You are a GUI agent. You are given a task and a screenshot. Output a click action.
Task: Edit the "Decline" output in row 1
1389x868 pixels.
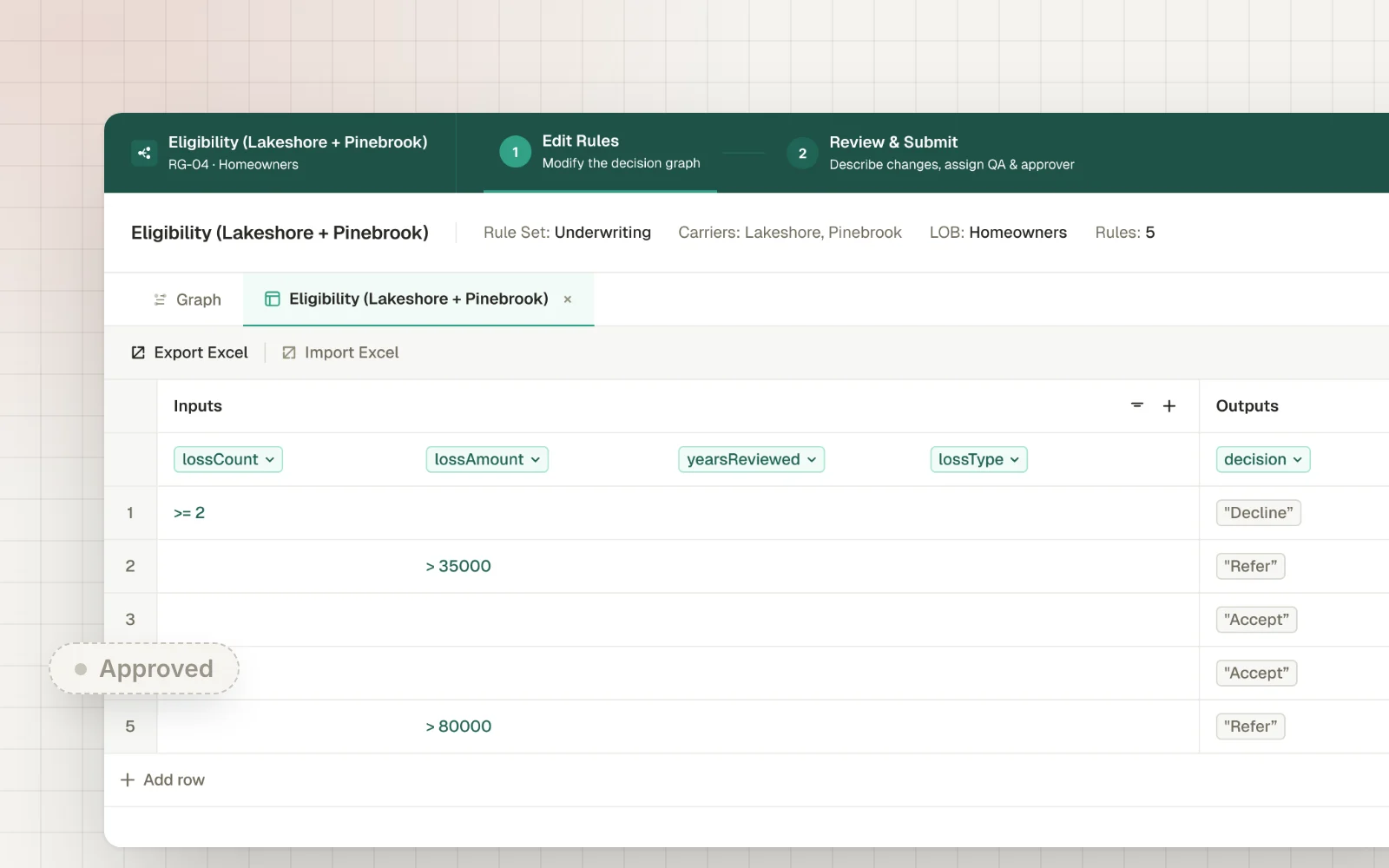coord(1258,513)
